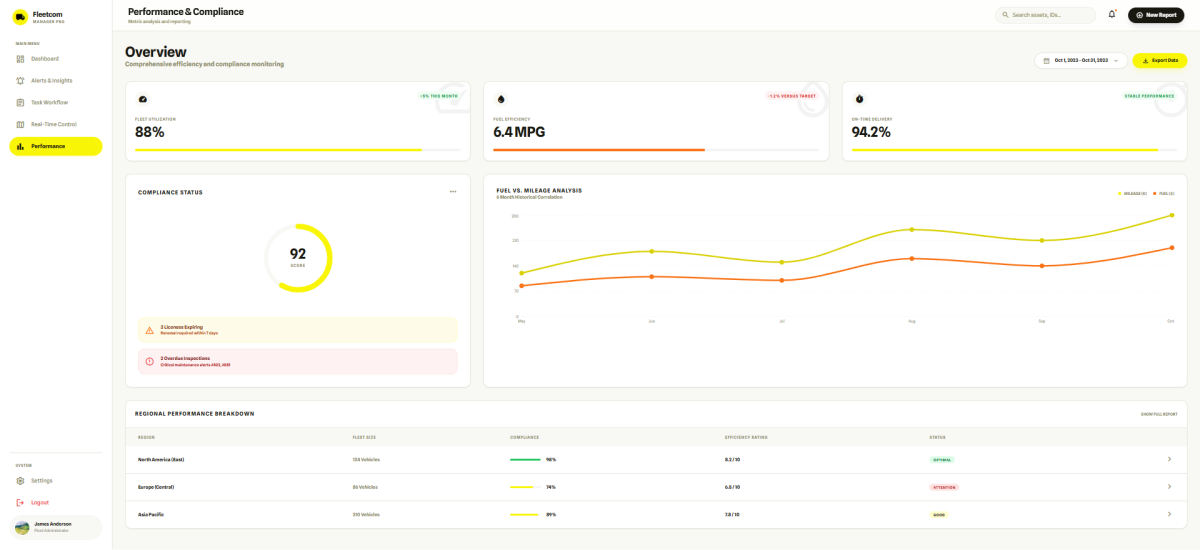Image resolution: width=1200 pixels, height=550 pixels.
Task: Click the Real-Time Control map icon
Action: point(20,125)
